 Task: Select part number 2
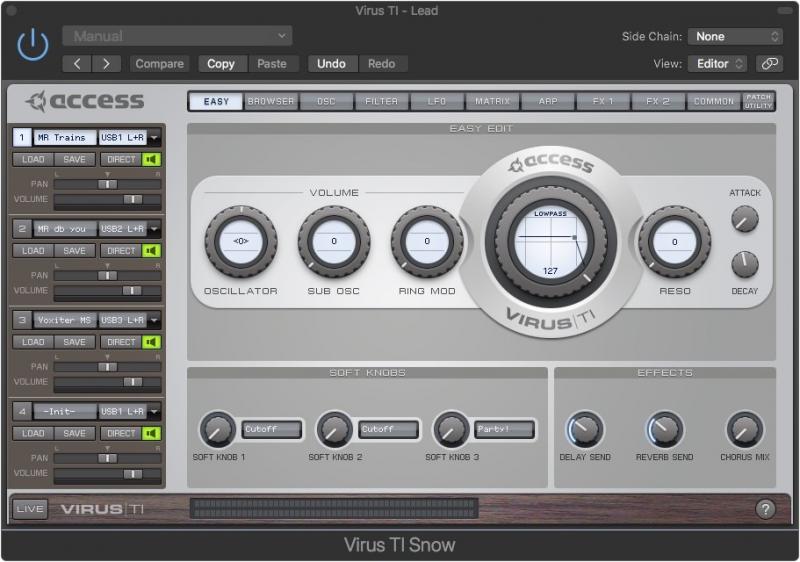(21, 229)
